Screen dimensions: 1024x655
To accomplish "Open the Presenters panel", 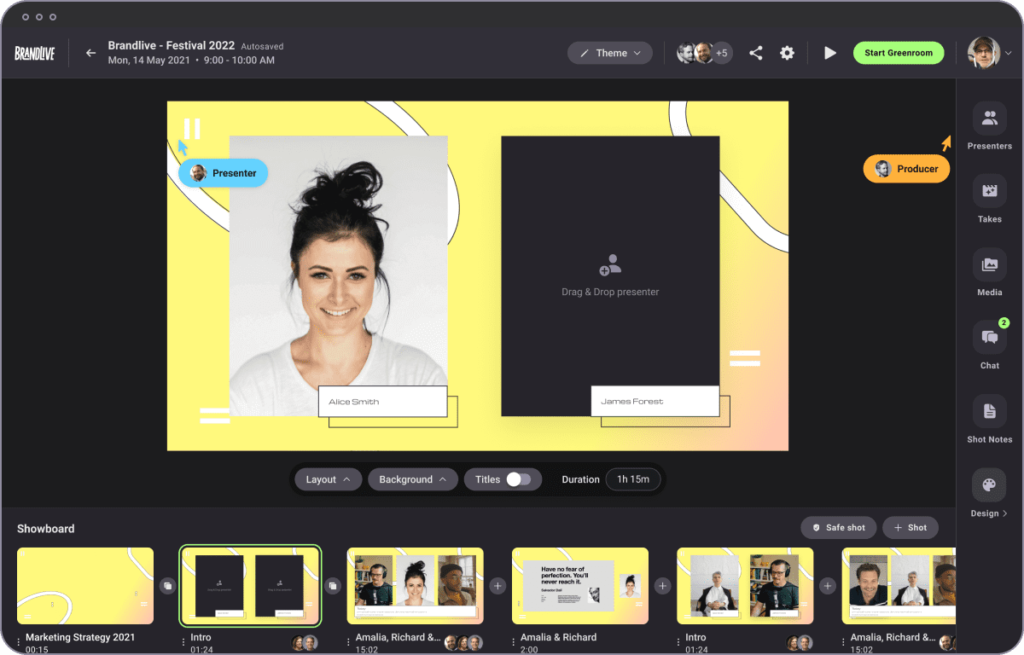I will click(x=989, y=127).
